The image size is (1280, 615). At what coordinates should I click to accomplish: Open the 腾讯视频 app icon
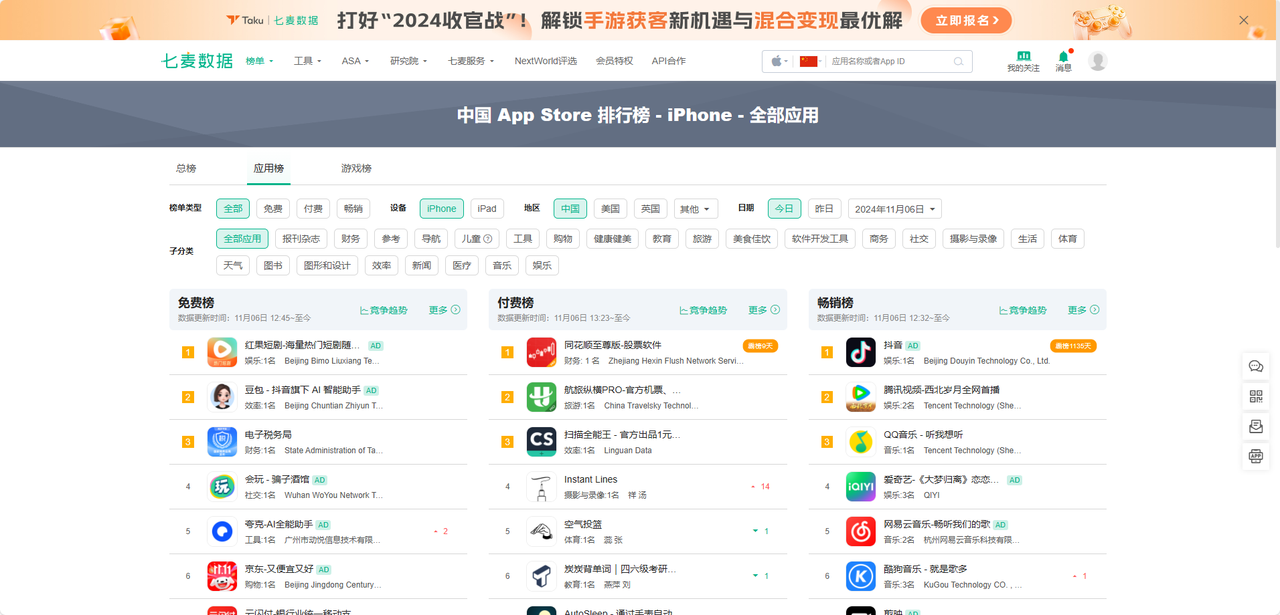[861, 397]
